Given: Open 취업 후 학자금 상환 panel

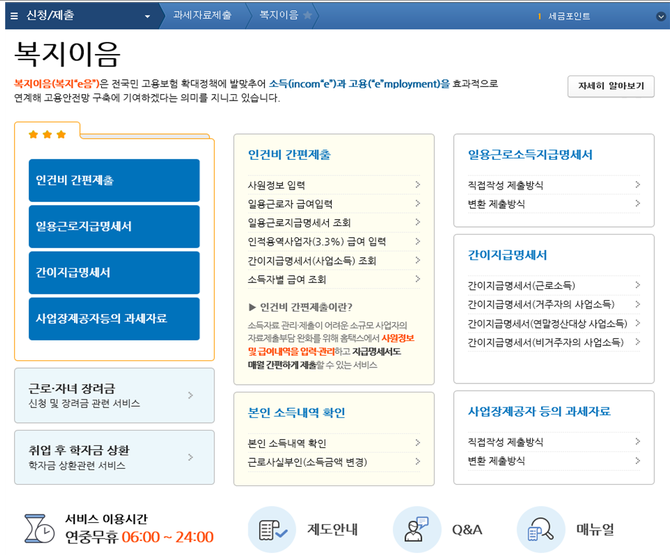Looking at the screenshot, I should [114, 457].
